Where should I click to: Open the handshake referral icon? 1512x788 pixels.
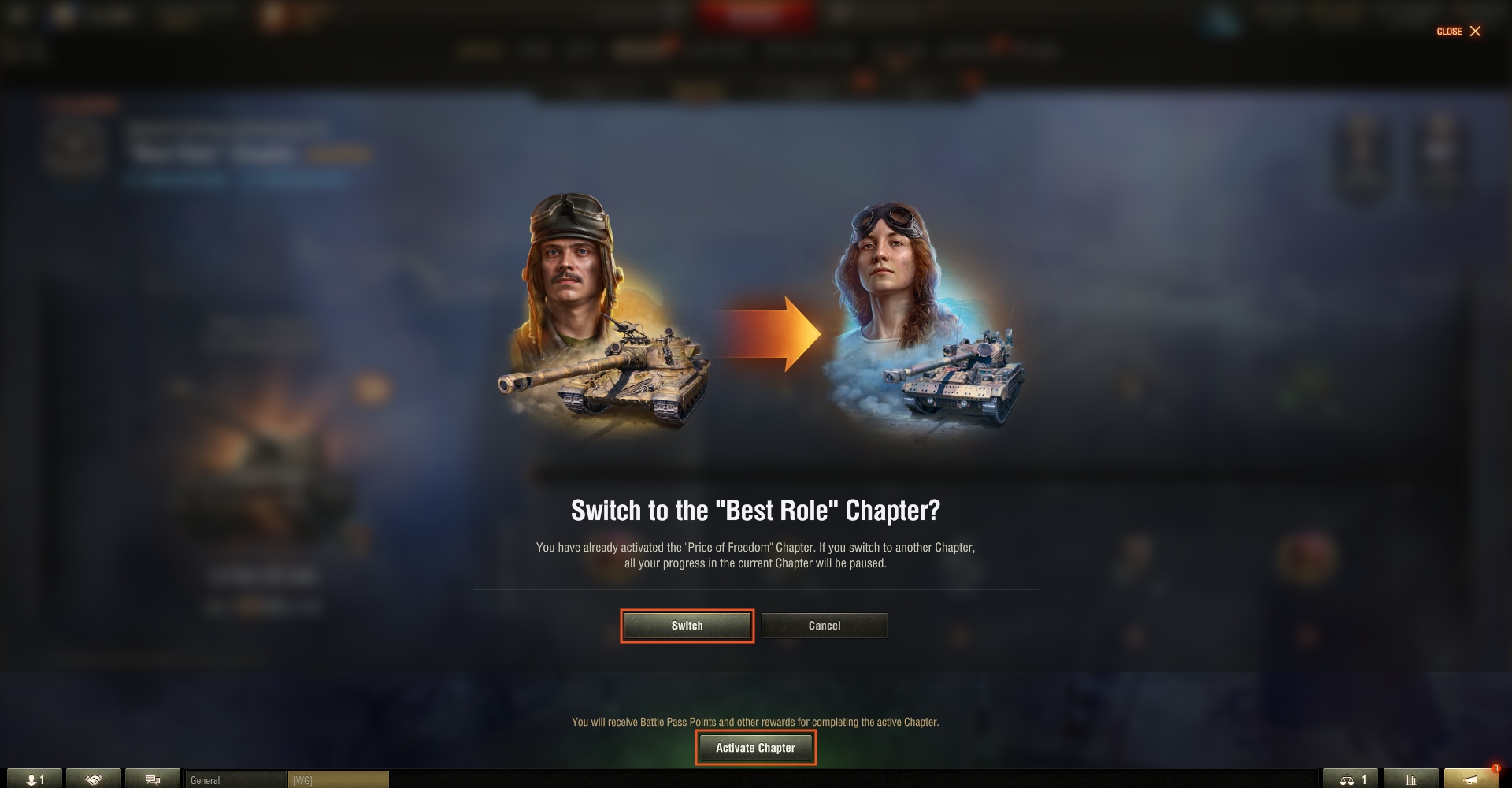(x=94, y=779)
